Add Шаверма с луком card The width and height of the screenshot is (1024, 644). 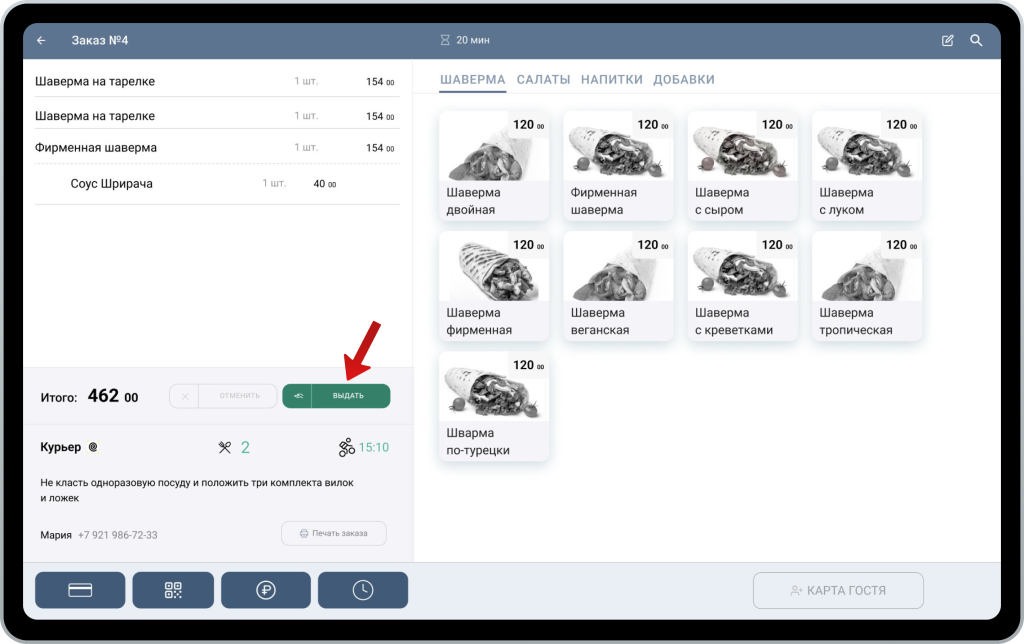pos(867,166)
